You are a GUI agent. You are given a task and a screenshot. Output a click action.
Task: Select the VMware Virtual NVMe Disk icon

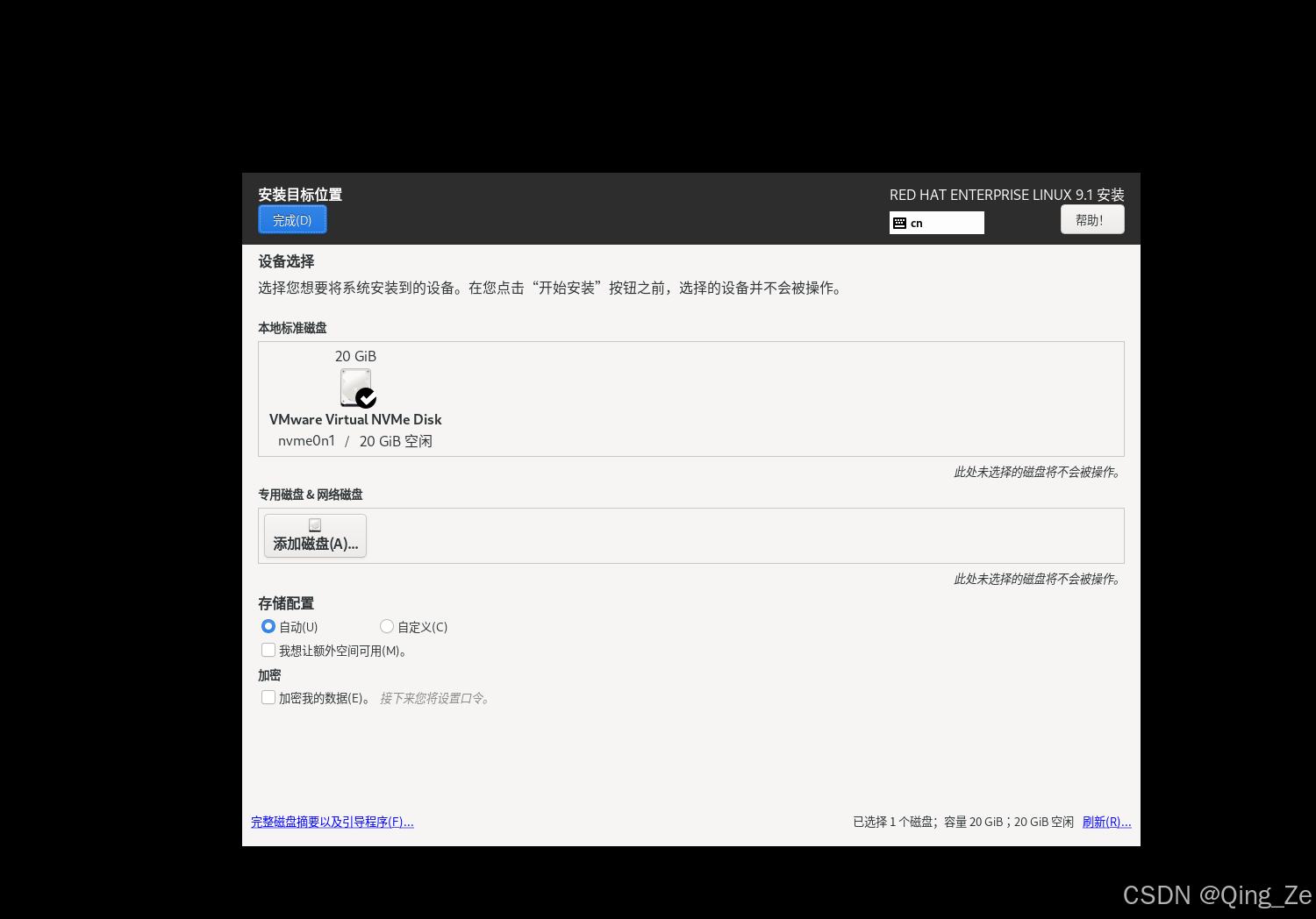pyautogui.click(x=357, y=388)
